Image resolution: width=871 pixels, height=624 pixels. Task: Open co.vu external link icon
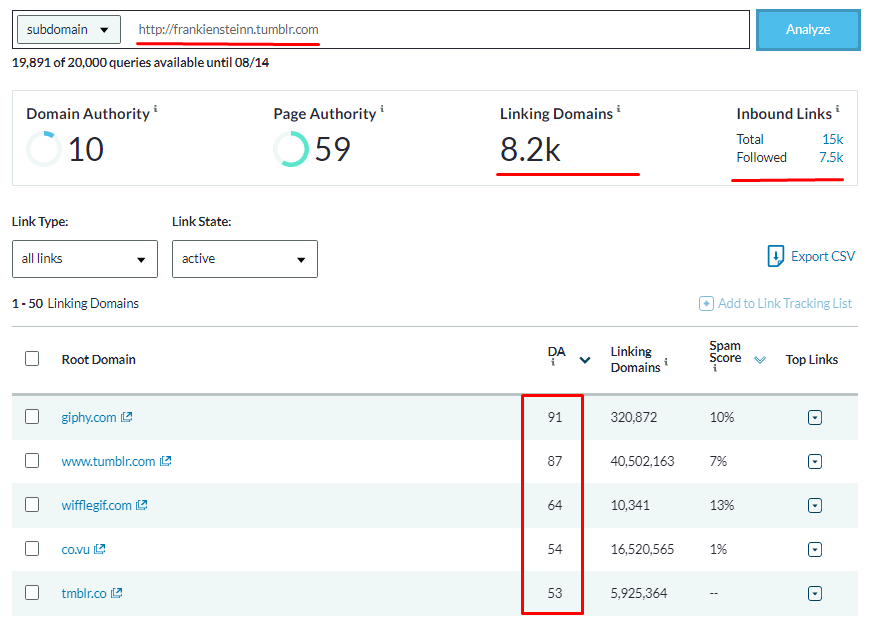(x=99, y=549)
